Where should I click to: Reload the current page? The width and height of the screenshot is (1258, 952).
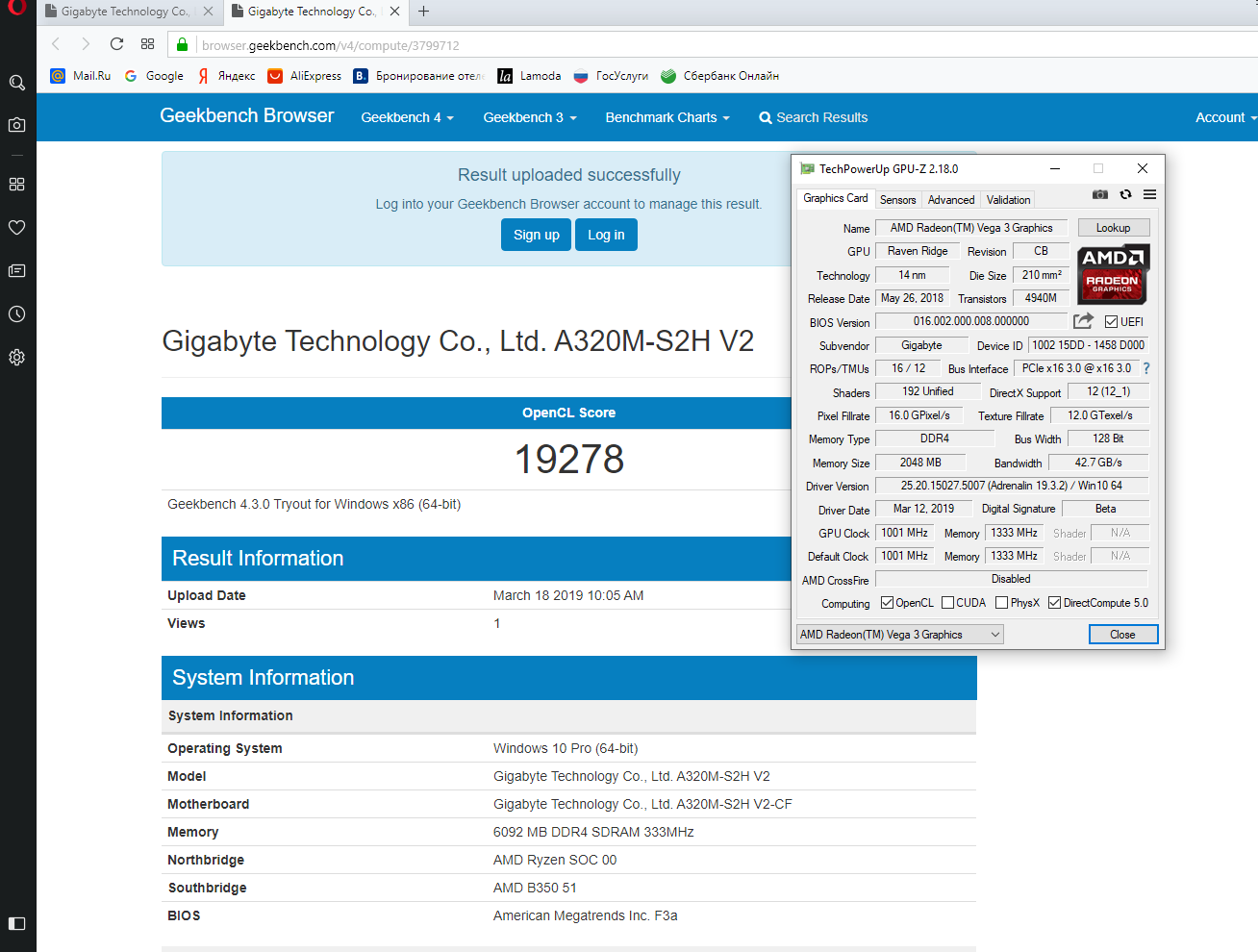[116, 44]
